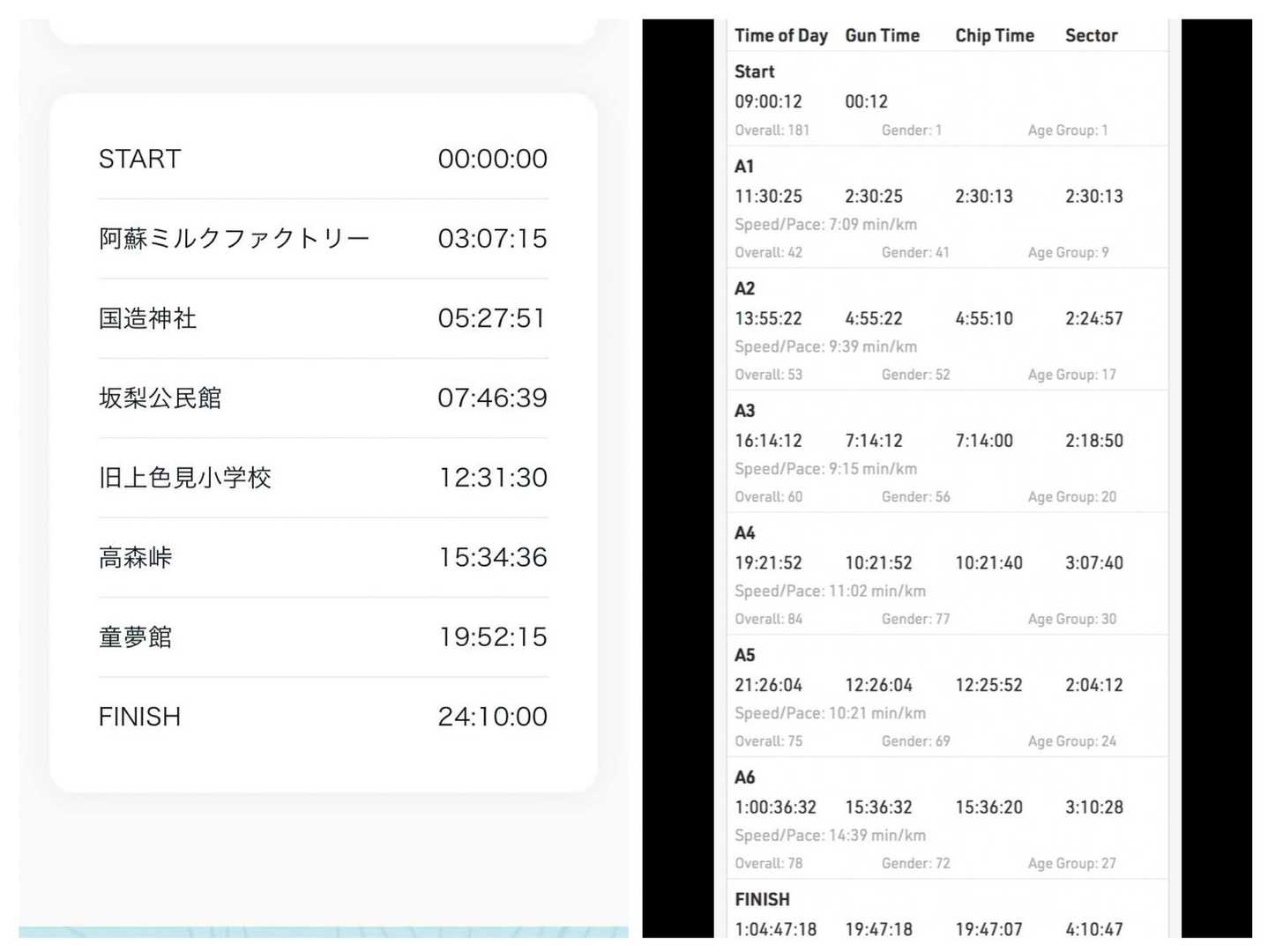Click the FINISH time 24:10:00

click(492, 717)
